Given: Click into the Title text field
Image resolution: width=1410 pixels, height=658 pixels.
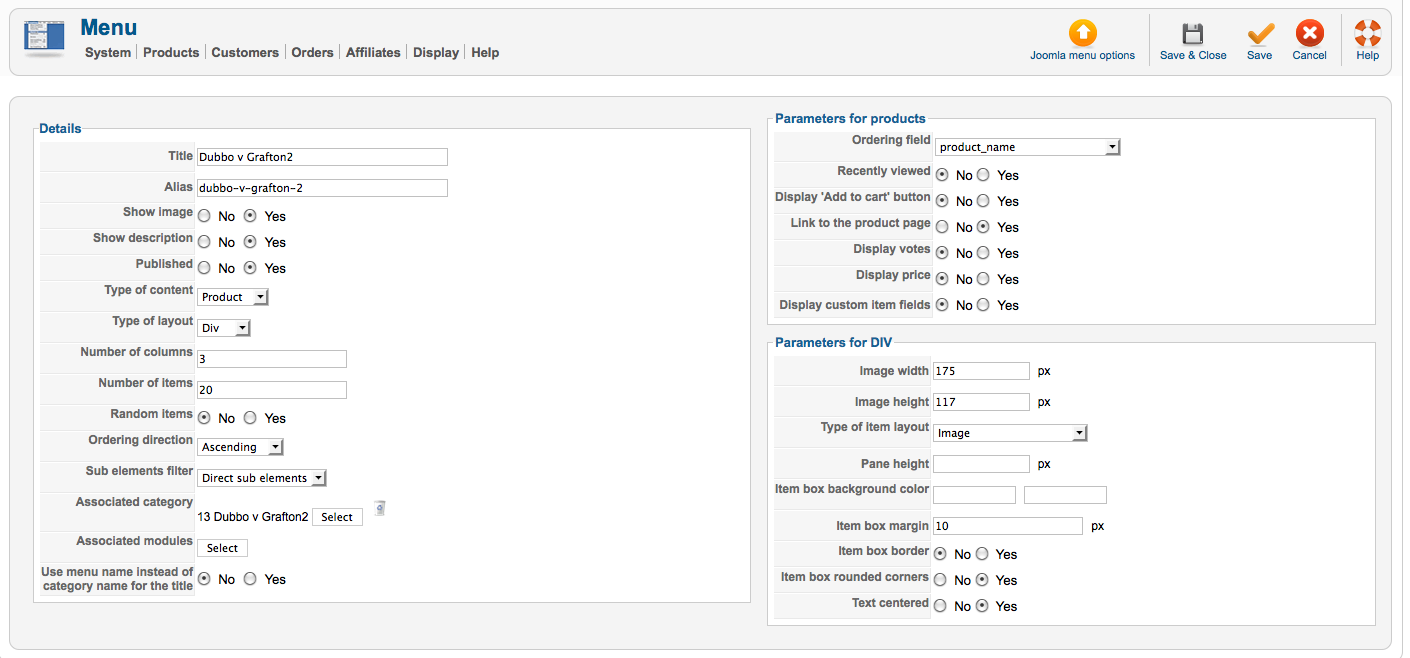Looking at the screenshot, I should 322,157.
